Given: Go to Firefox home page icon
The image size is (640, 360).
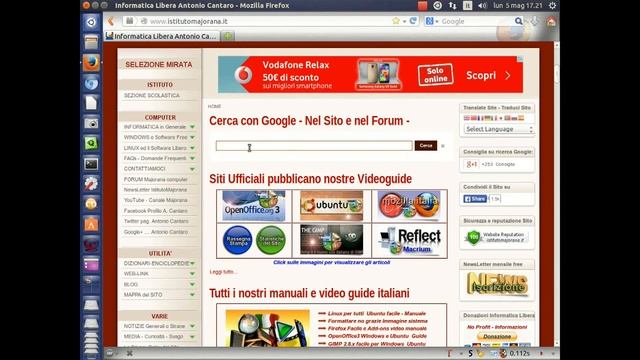Looking at the screenshot, I should (x=551, y=21).
